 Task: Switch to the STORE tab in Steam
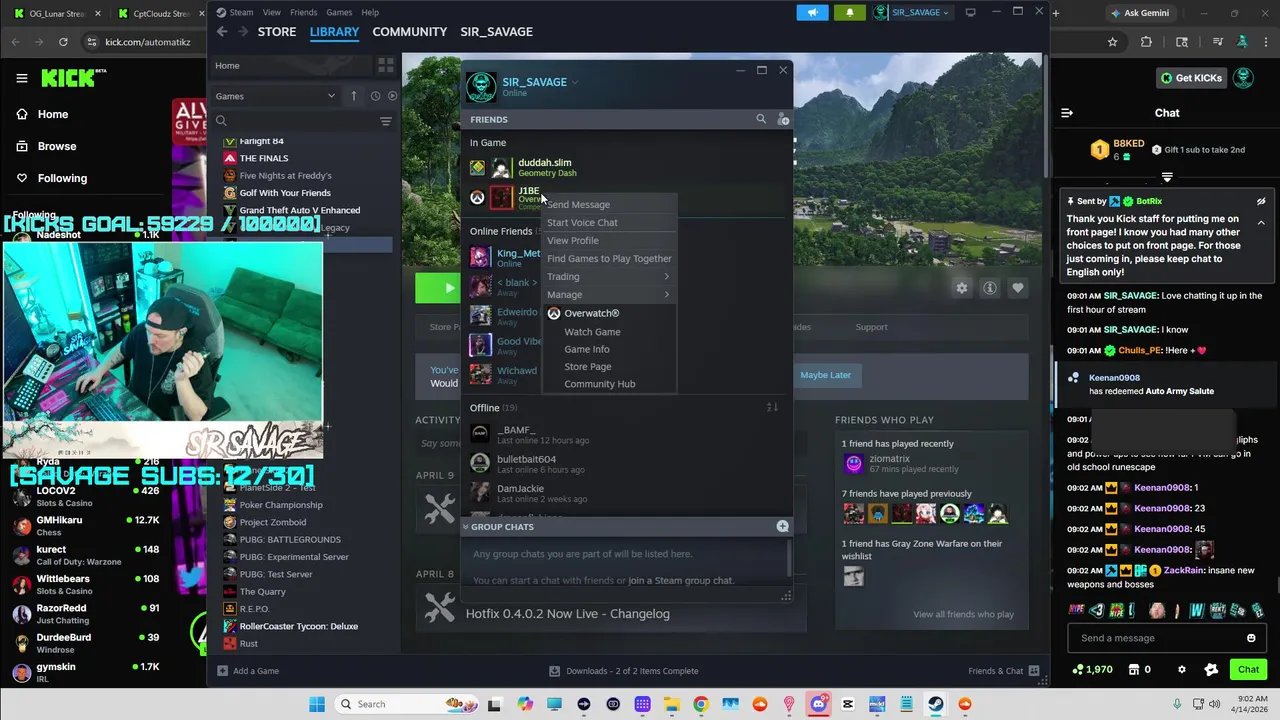(277, 32)
